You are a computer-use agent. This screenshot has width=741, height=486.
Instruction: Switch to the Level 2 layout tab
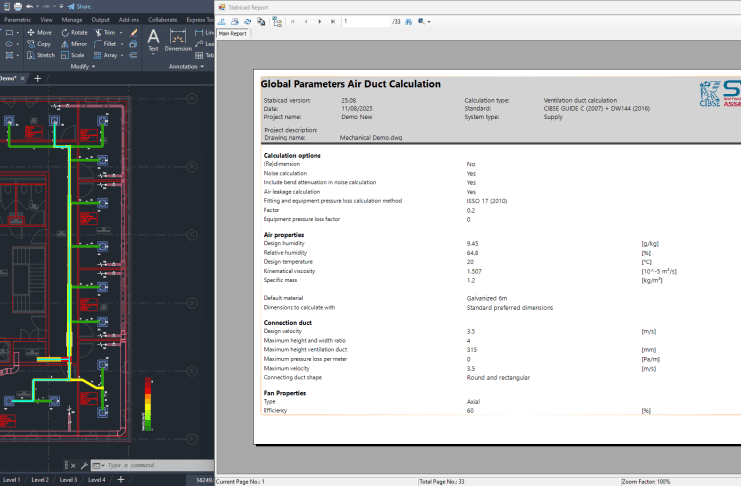(x=39, y=480)
